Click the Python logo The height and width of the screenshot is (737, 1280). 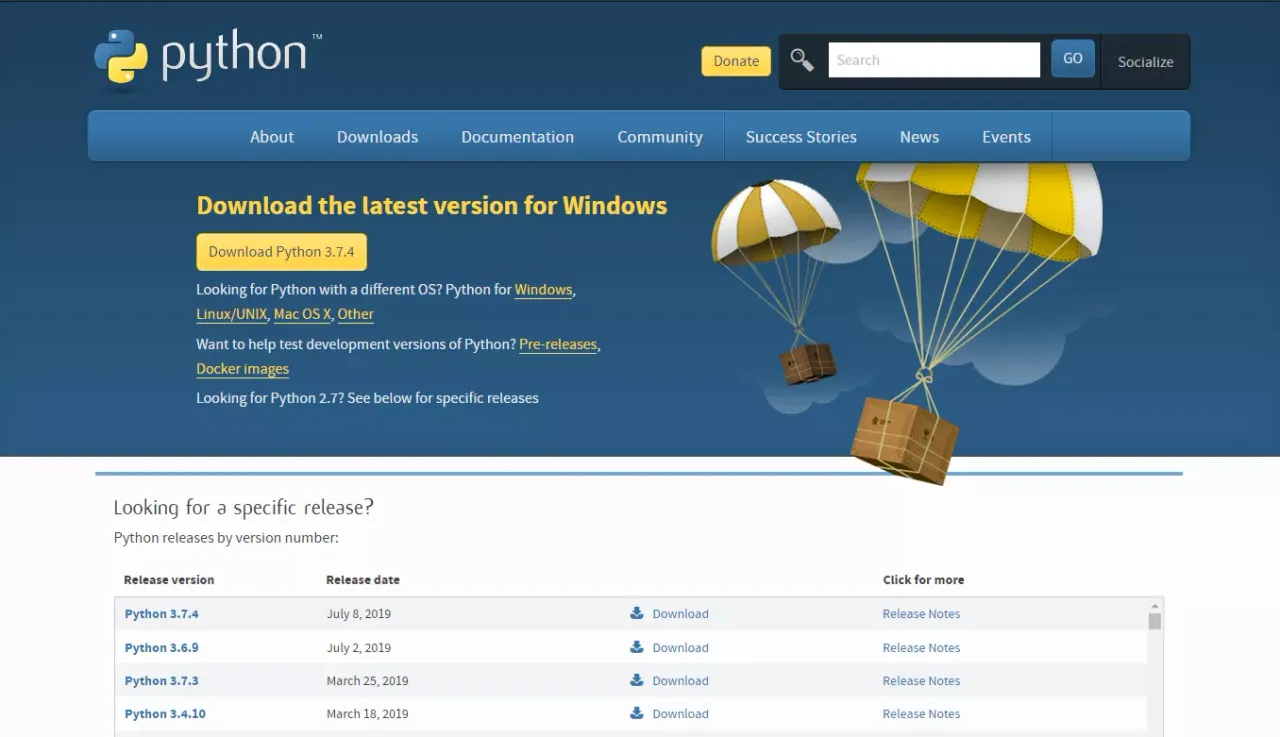[x=208, y=58]
